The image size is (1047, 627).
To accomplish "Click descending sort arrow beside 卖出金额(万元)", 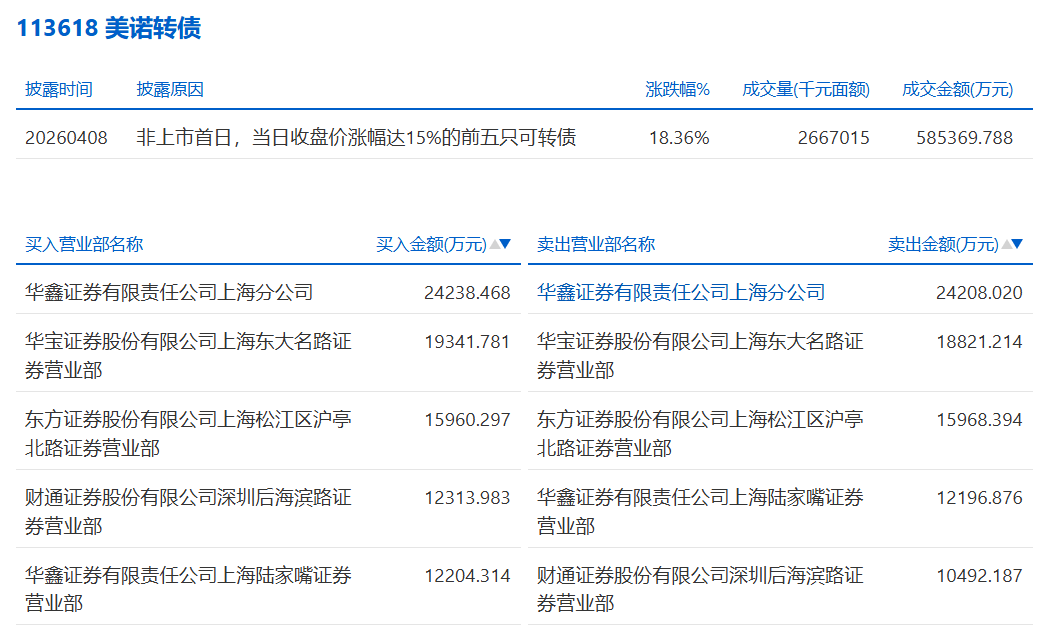I will [x=1018, y=244].
